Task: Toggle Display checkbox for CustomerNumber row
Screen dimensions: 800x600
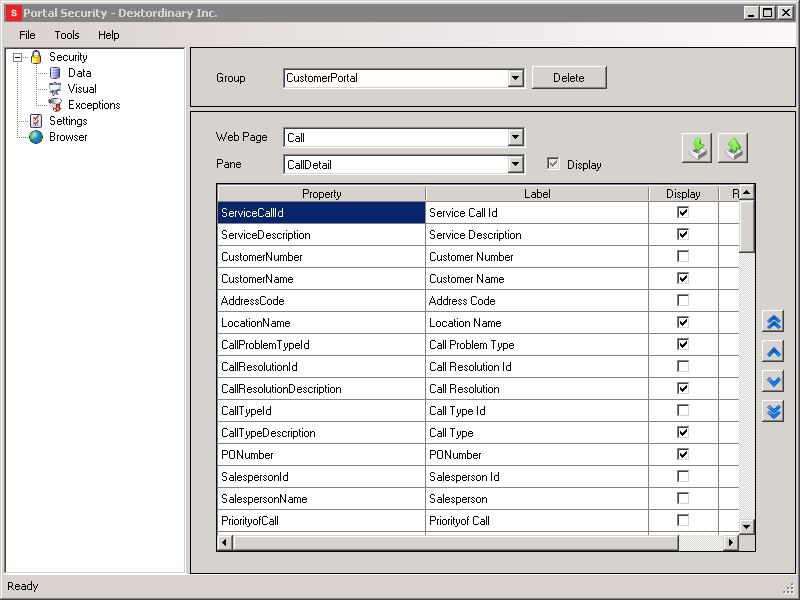Action: (x=683, y=257)
